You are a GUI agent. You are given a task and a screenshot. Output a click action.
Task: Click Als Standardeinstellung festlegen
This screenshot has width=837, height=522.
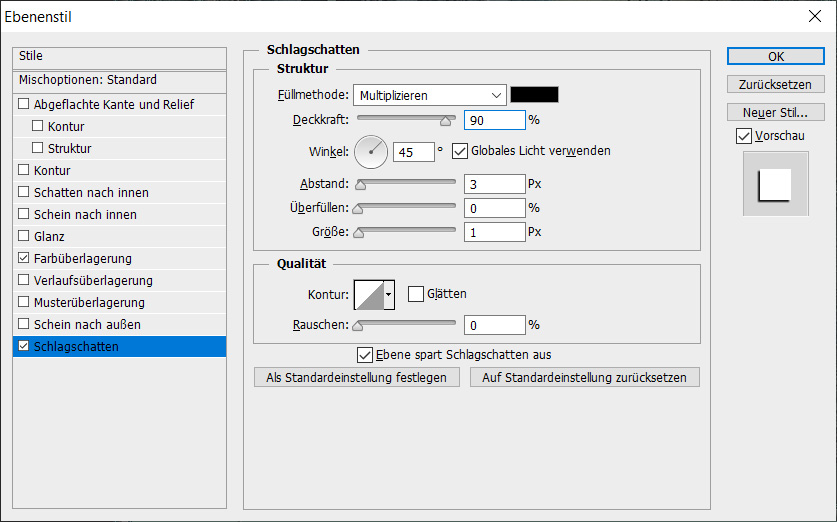coord(357,377)
